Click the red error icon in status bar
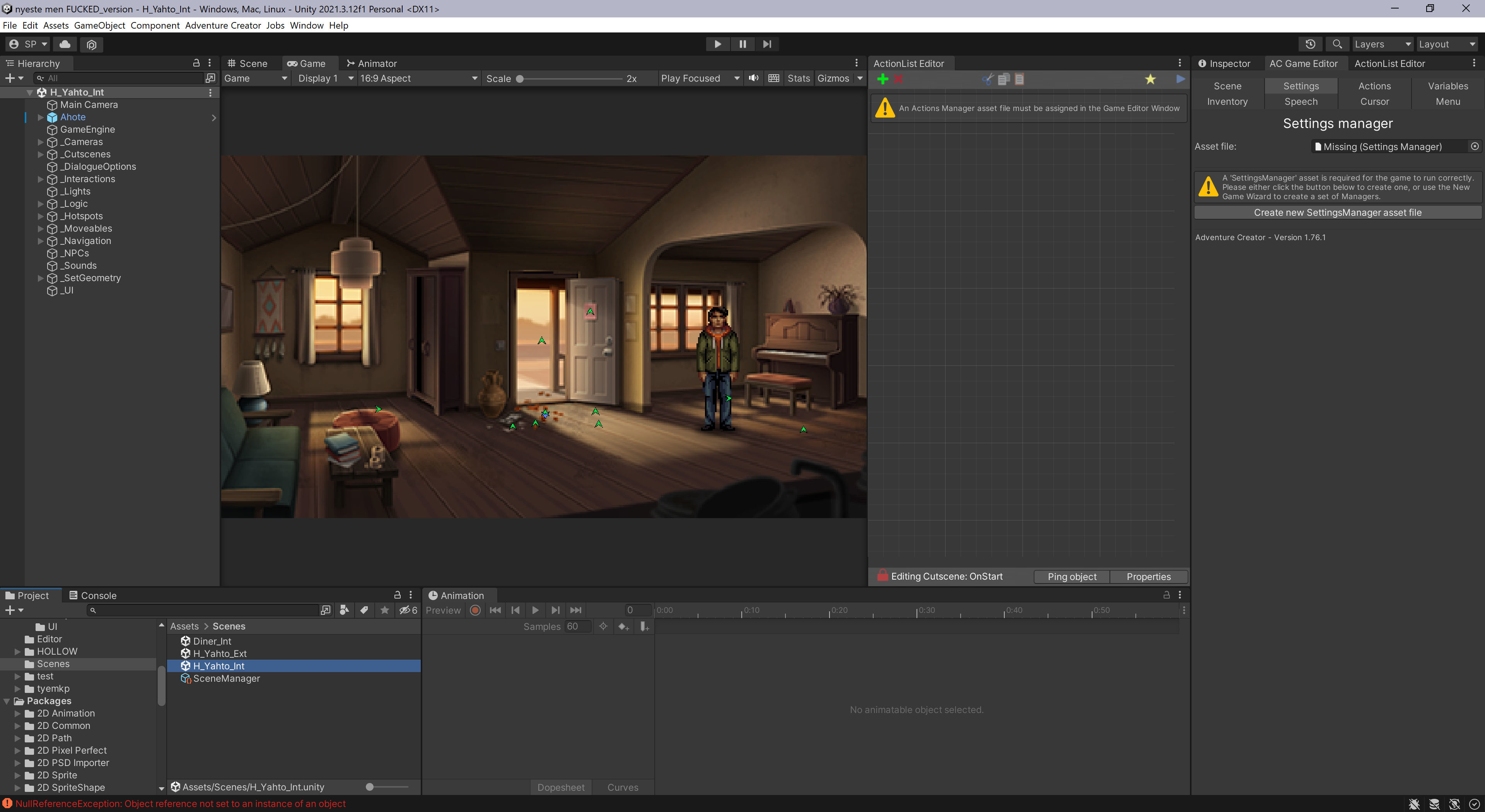Screen dimensions: 1485x812 tap(7, 803)
